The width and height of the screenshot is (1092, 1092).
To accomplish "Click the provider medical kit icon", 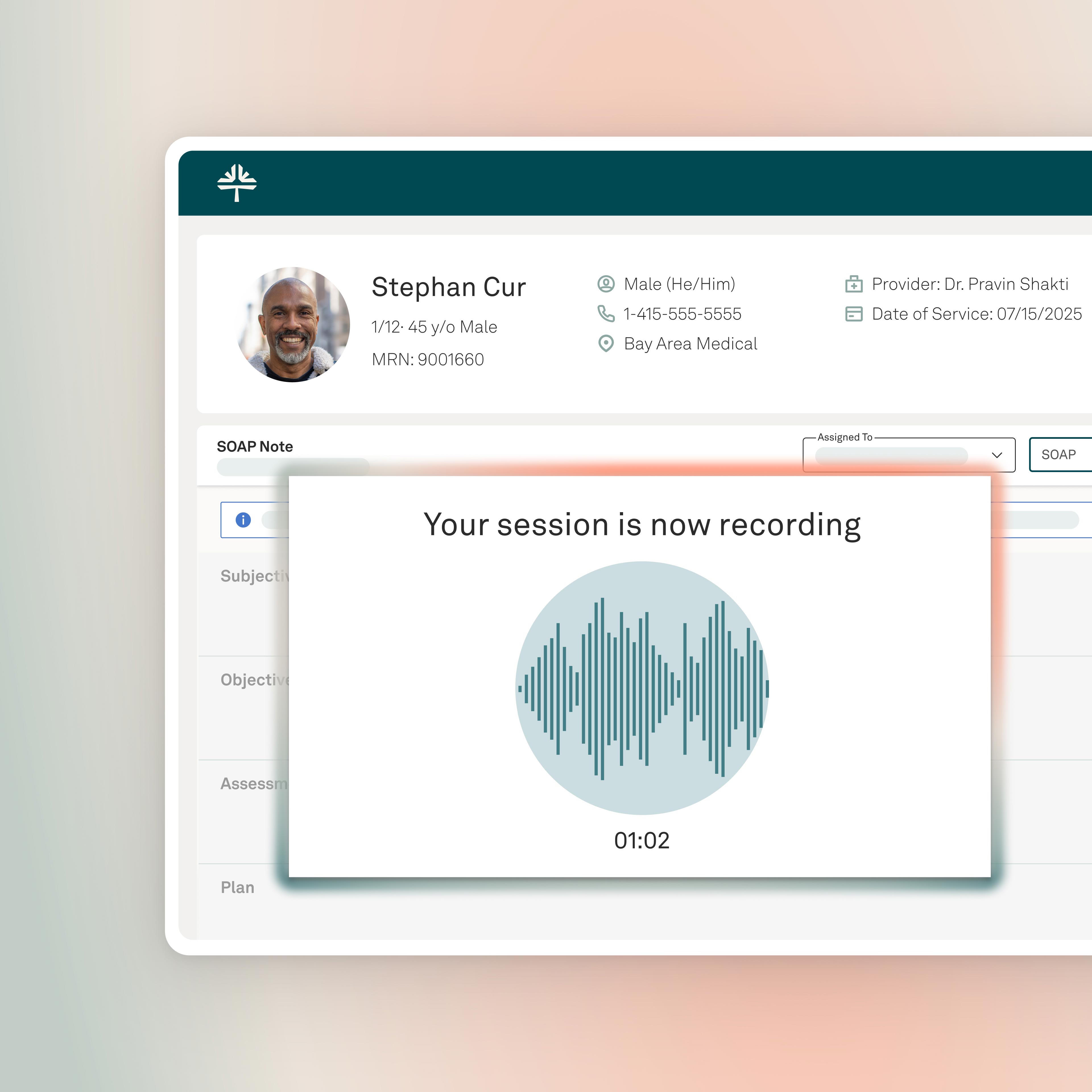I will coord(853,284).
